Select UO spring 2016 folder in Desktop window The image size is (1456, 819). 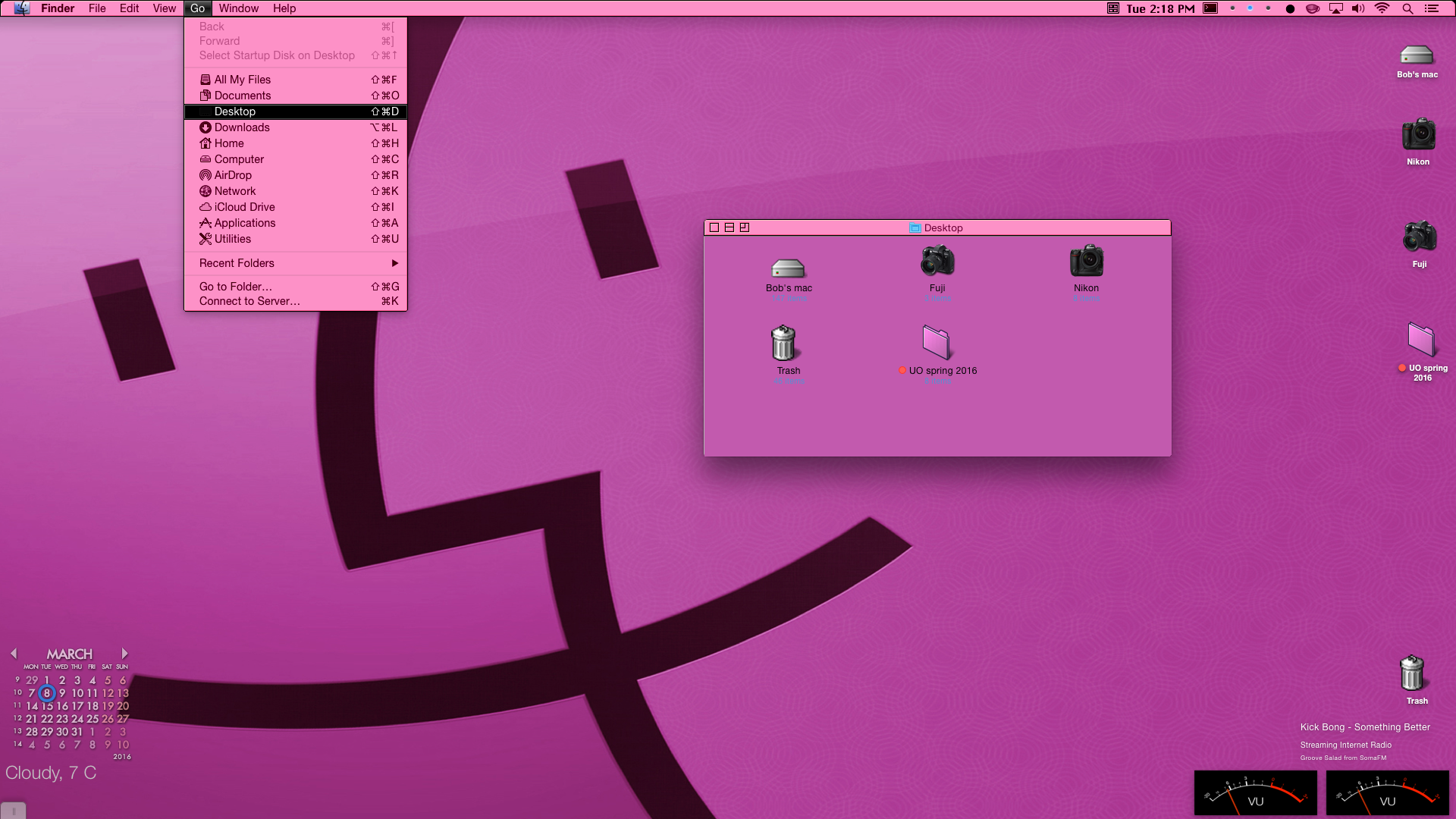(x=937, y=342)
